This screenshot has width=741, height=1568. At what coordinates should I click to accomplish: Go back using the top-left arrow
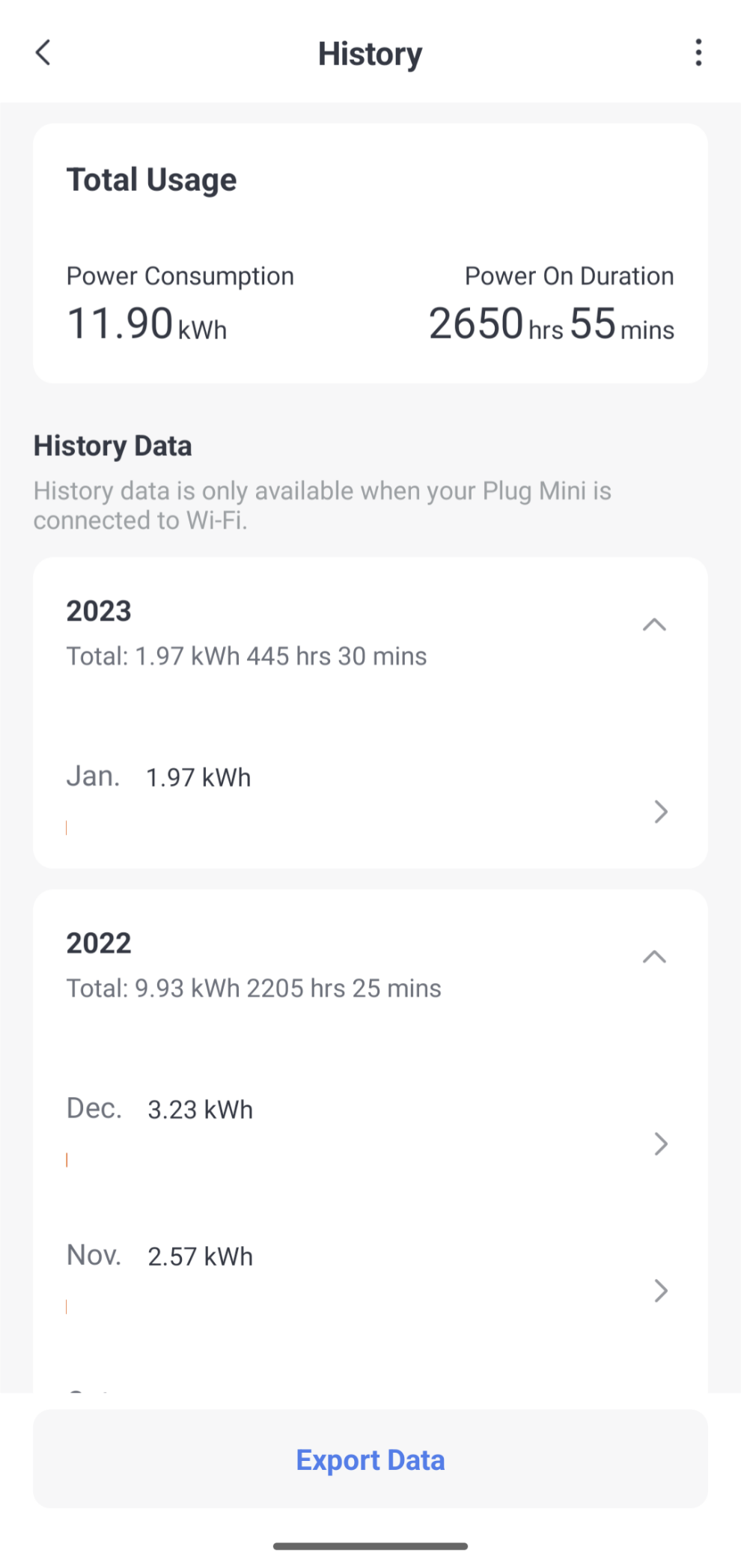[43, 53]
